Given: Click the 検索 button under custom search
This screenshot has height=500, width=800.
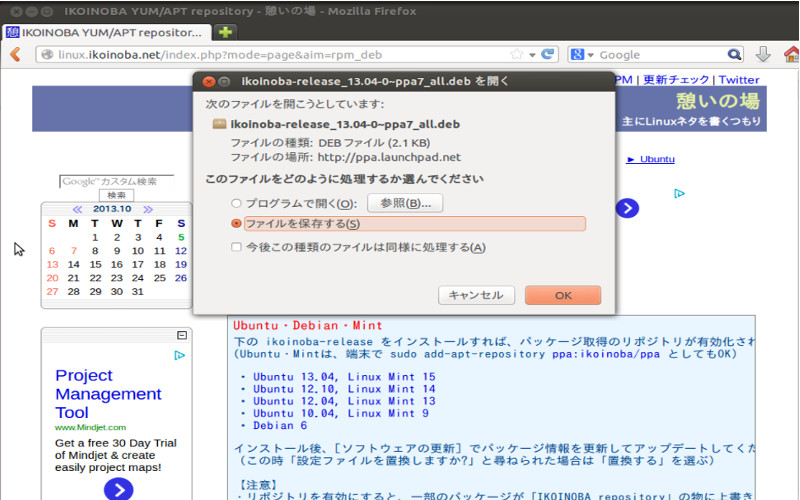Looking at the screenshot, I should [116, 195].
